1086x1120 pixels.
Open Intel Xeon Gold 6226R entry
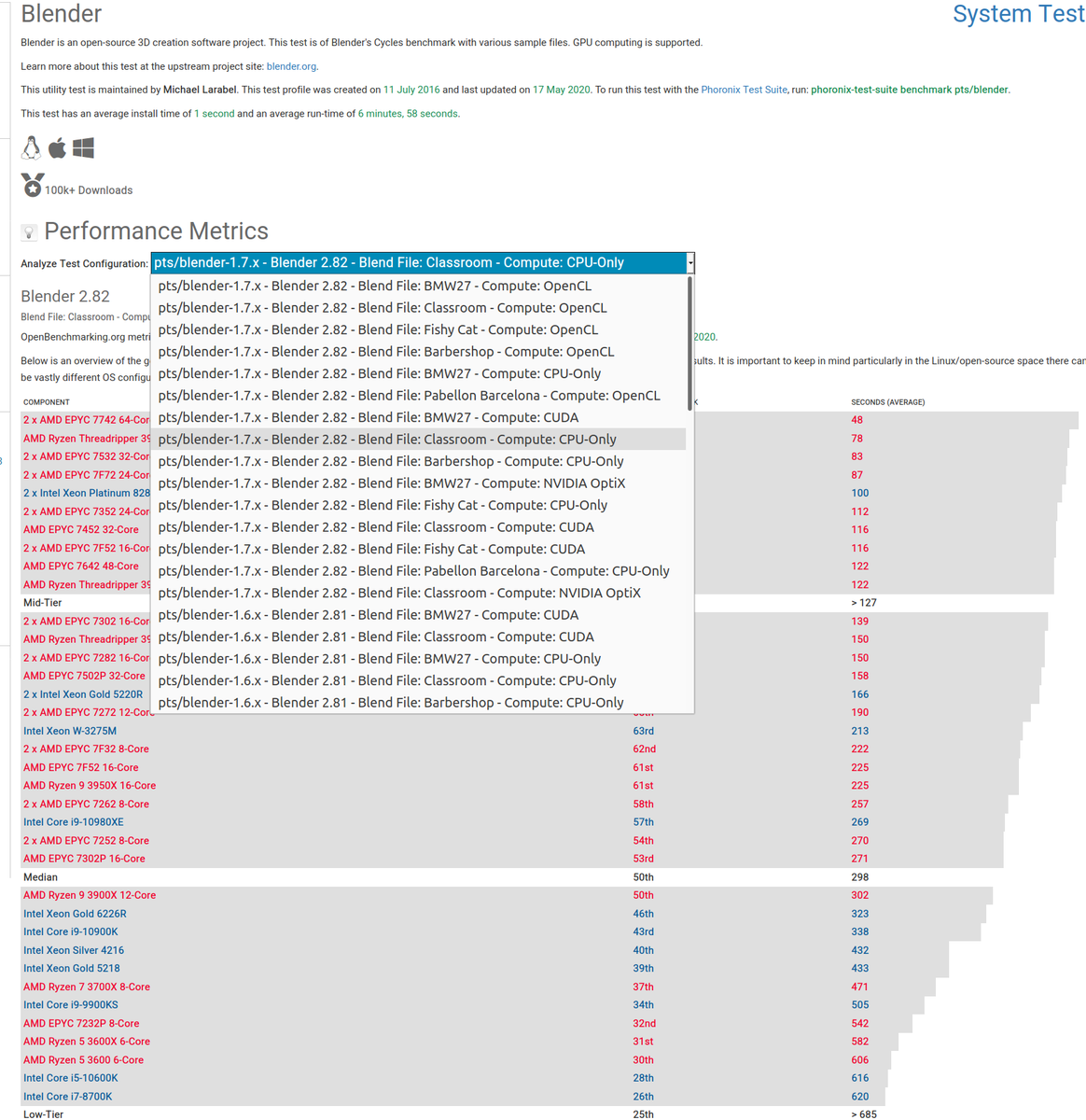[x=75, y=914]
